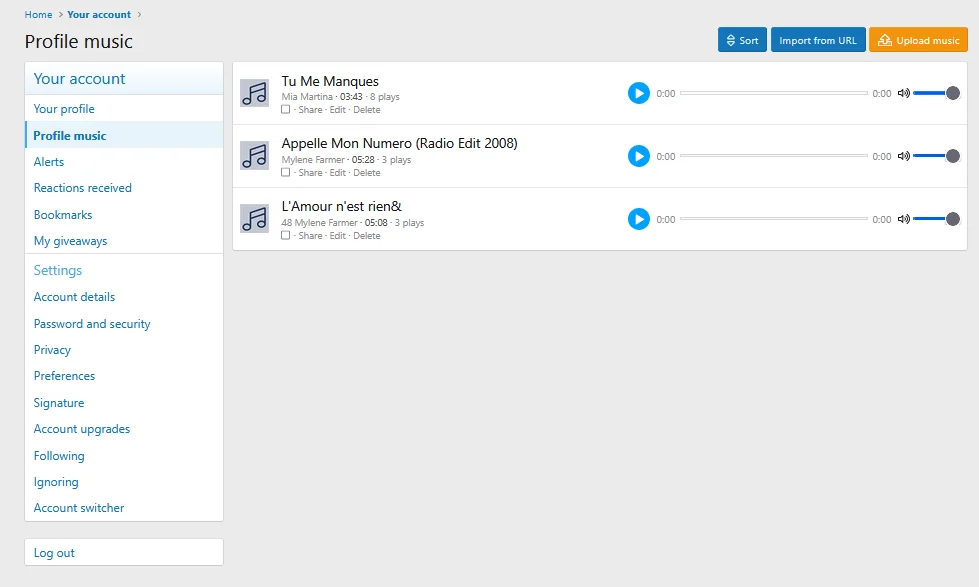Click the L'Amour n'est rien& title

[x=342, y=207]
